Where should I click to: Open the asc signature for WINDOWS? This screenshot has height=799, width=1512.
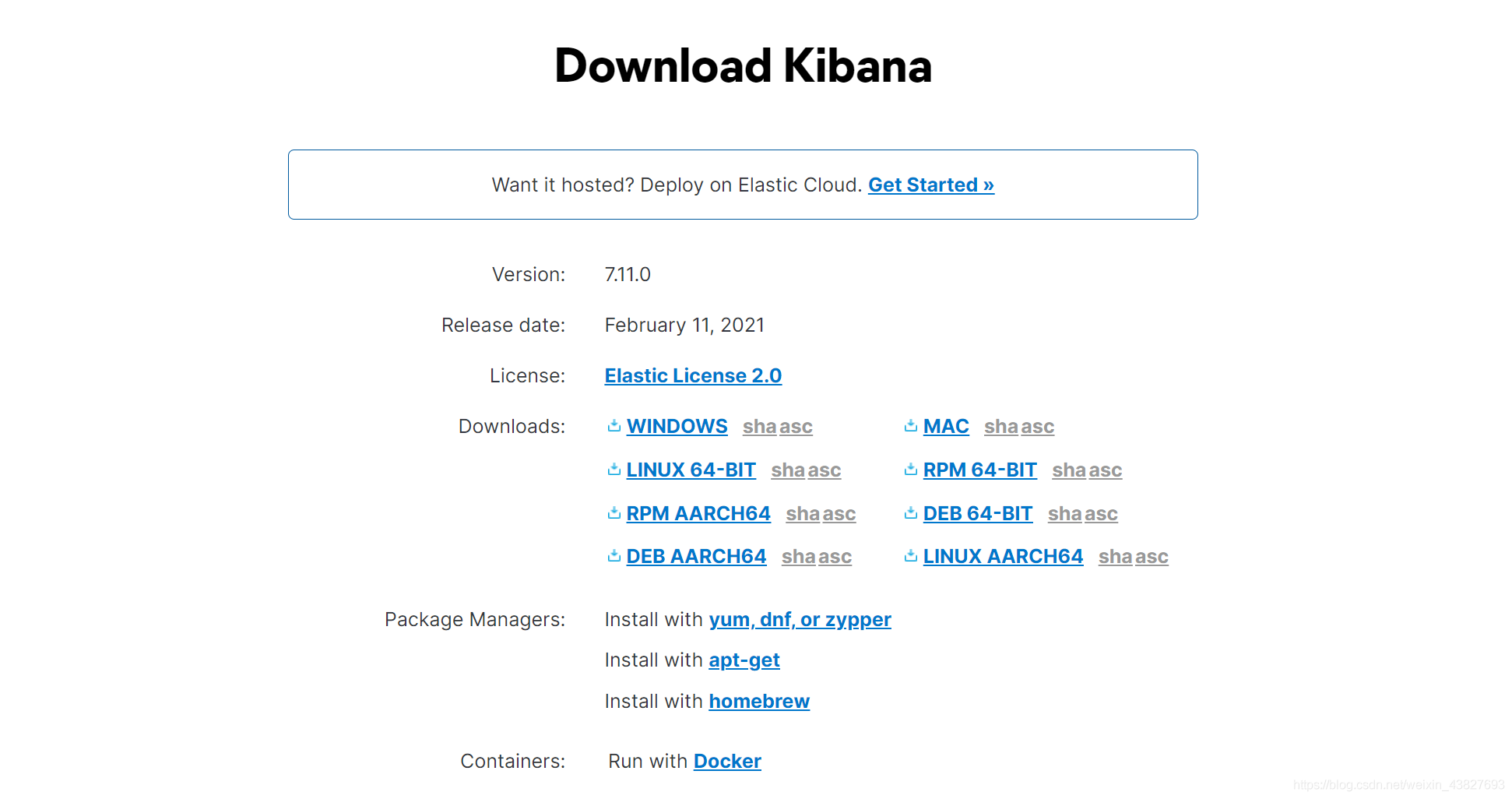[x=796, y=427]
